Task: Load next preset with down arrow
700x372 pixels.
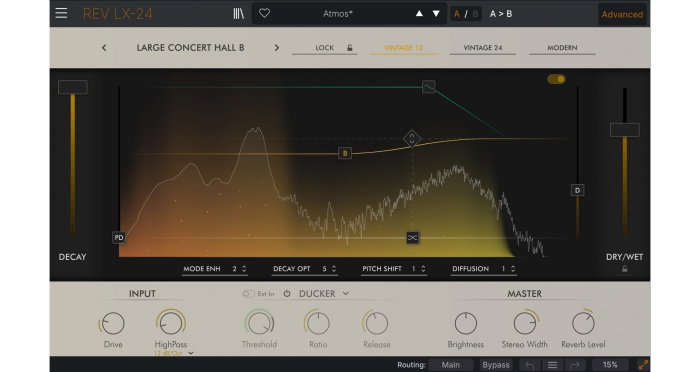Action: pos(436,14)
